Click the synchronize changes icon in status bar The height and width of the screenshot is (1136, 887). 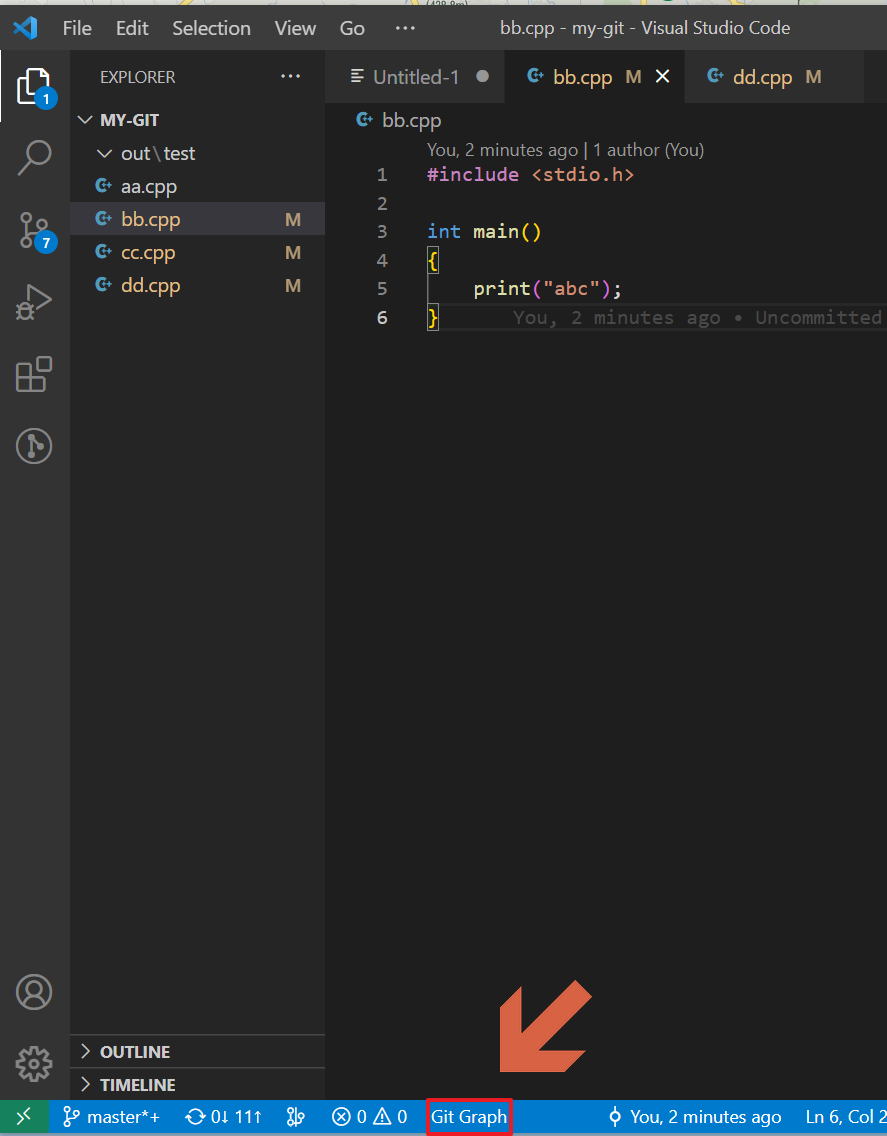point(222,1116)
